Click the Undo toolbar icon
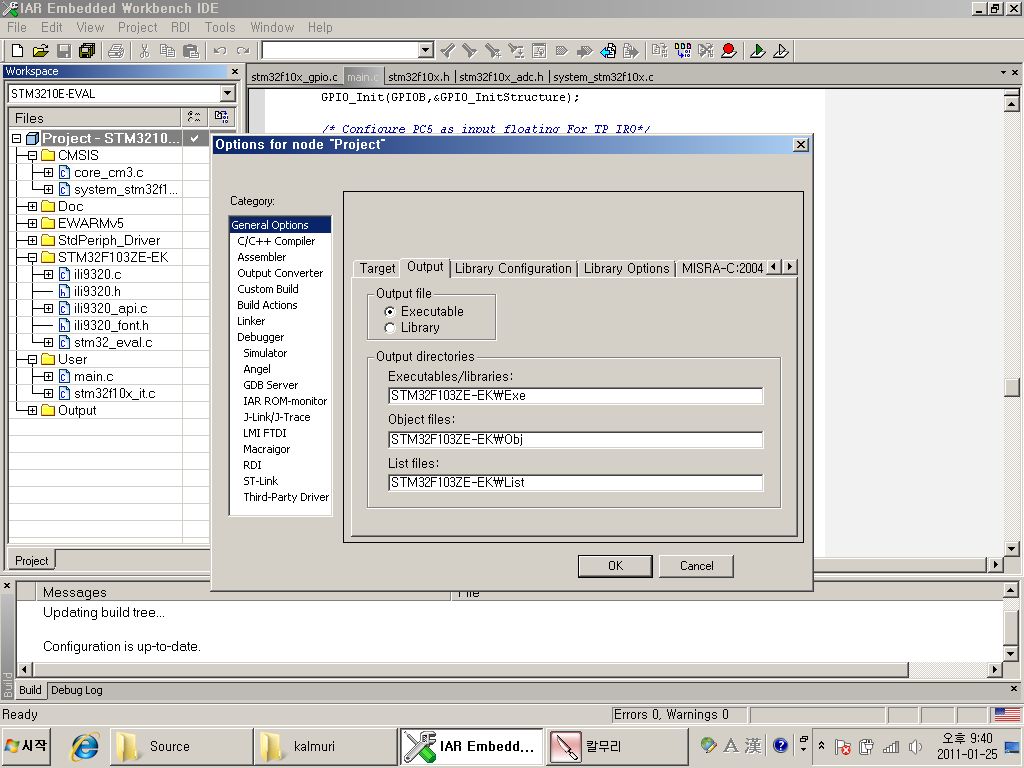The width and height of the screenshot is (1024, 768). pyautogui.click(x=220, y=50)
